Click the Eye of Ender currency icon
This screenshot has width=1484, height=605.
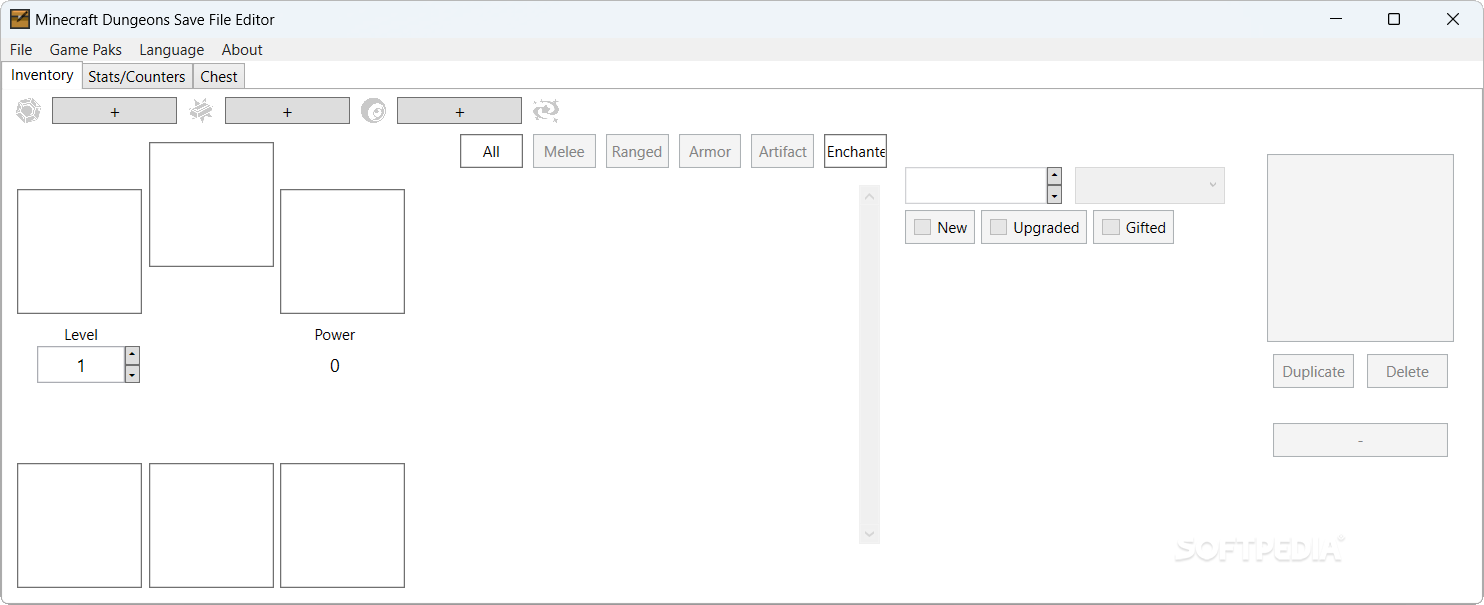click(373, 111)
